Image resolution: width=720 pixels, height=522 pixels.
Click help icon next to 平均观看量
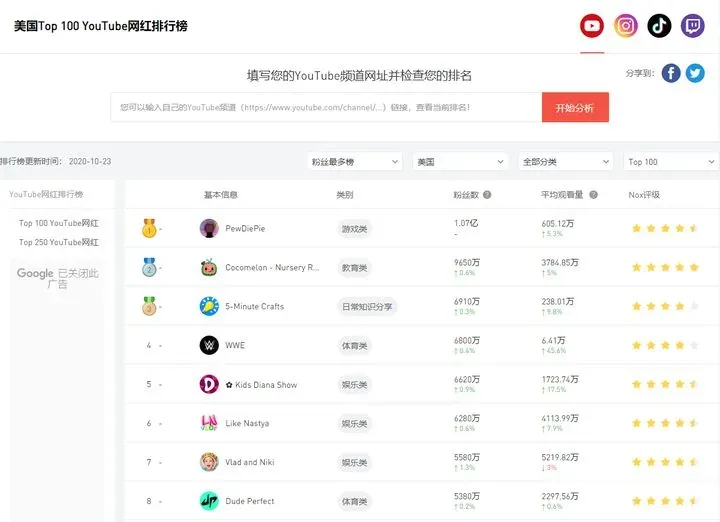tap(593, 195)
